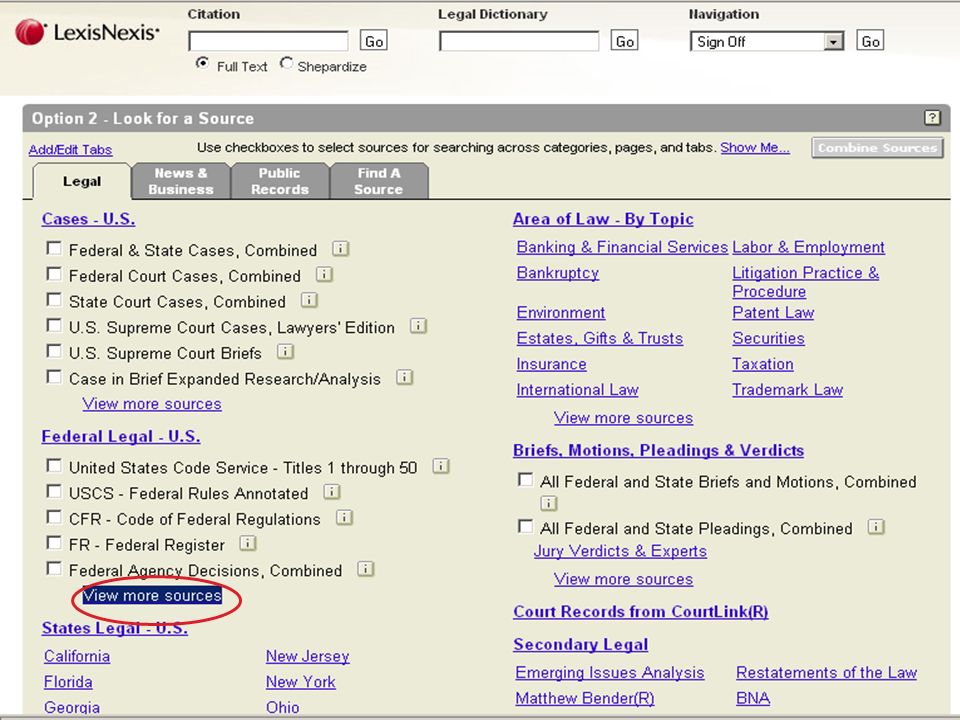Viewport: 960px width, 720px height.
Task: Open info icon for Federal & State Cases, Combined
Action: point(340,249)
